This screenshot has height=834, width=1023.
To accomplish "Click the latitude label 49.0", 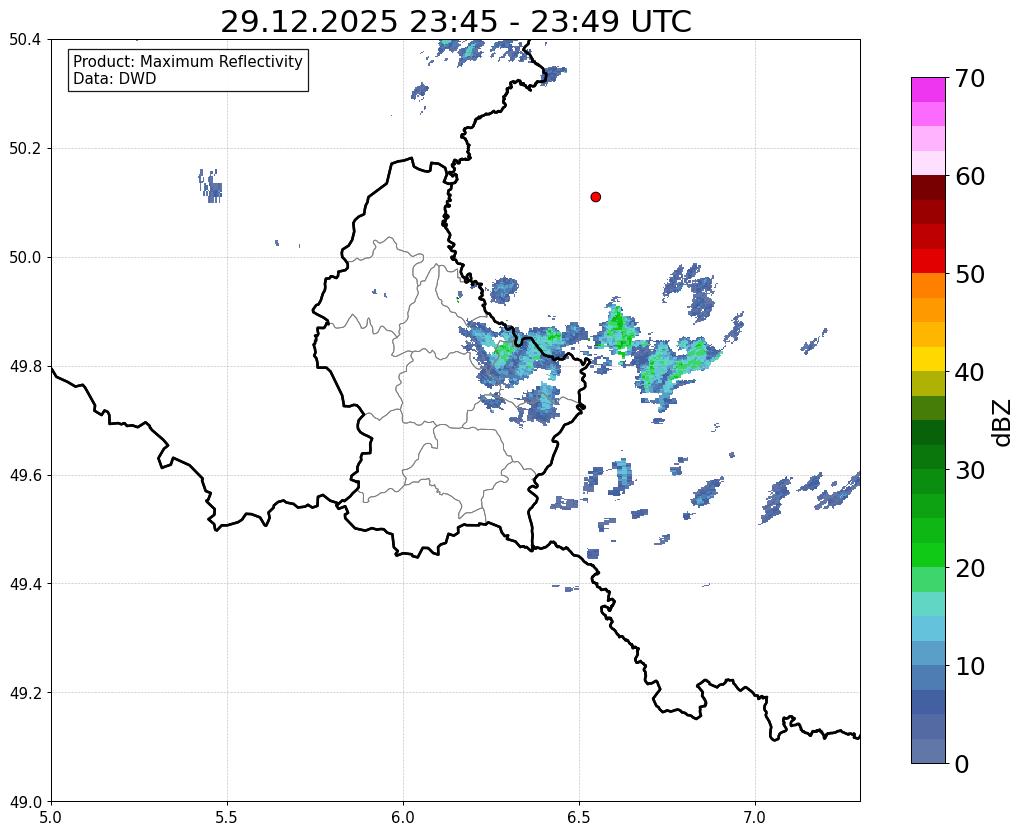I will click(x=25, y=802).
